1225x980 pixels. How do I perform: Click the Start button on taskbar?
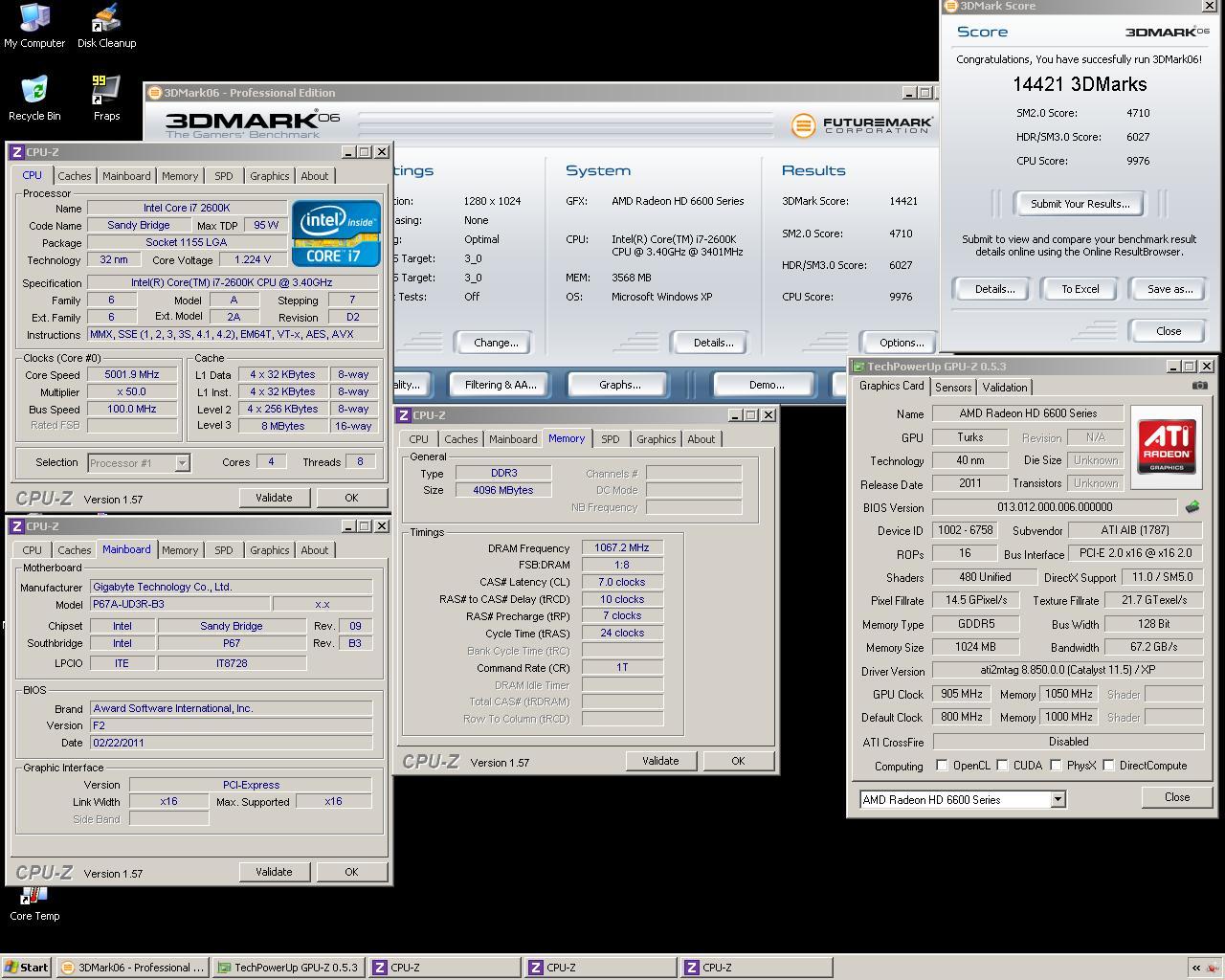[x=26, y=968]
